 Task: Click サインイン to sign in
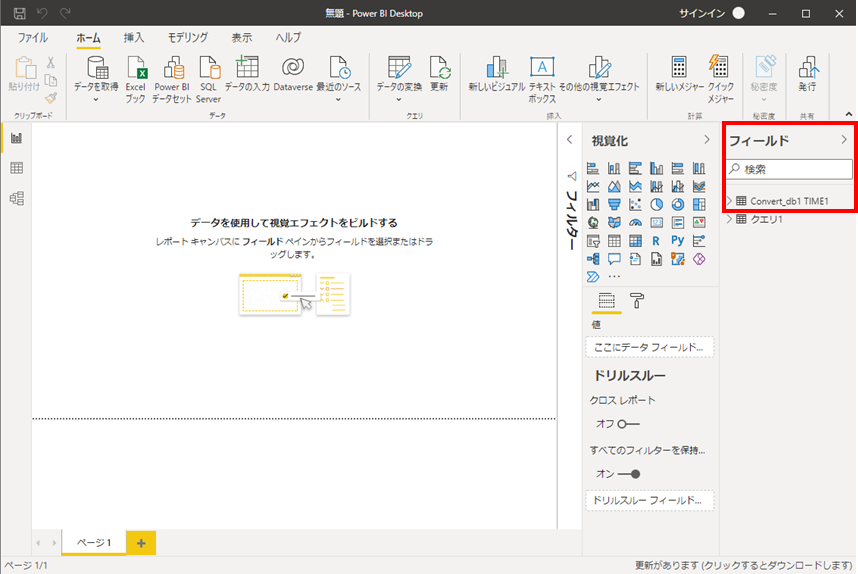click(x=701, y=13)
